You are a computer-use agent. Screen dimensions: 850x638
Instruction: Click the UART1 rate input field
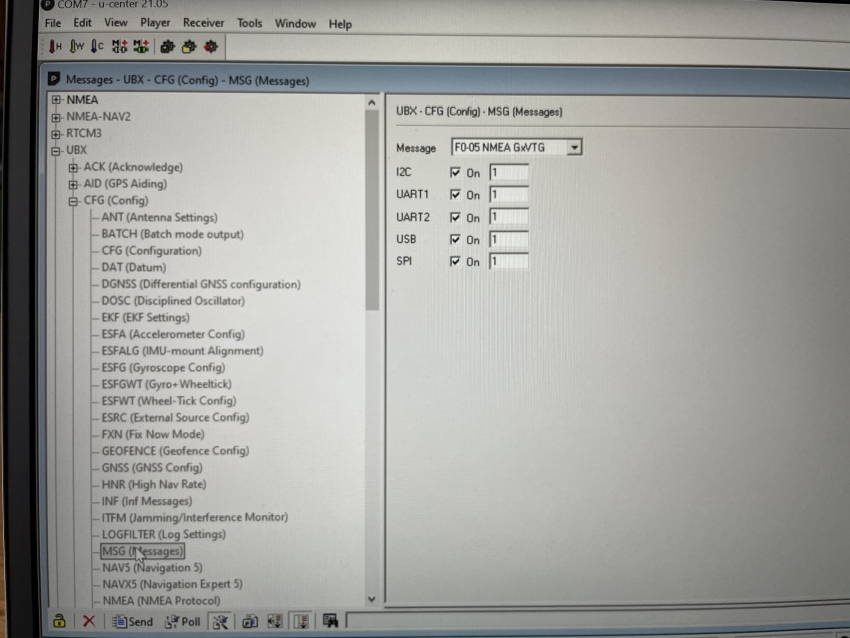(x=508, y=195)
